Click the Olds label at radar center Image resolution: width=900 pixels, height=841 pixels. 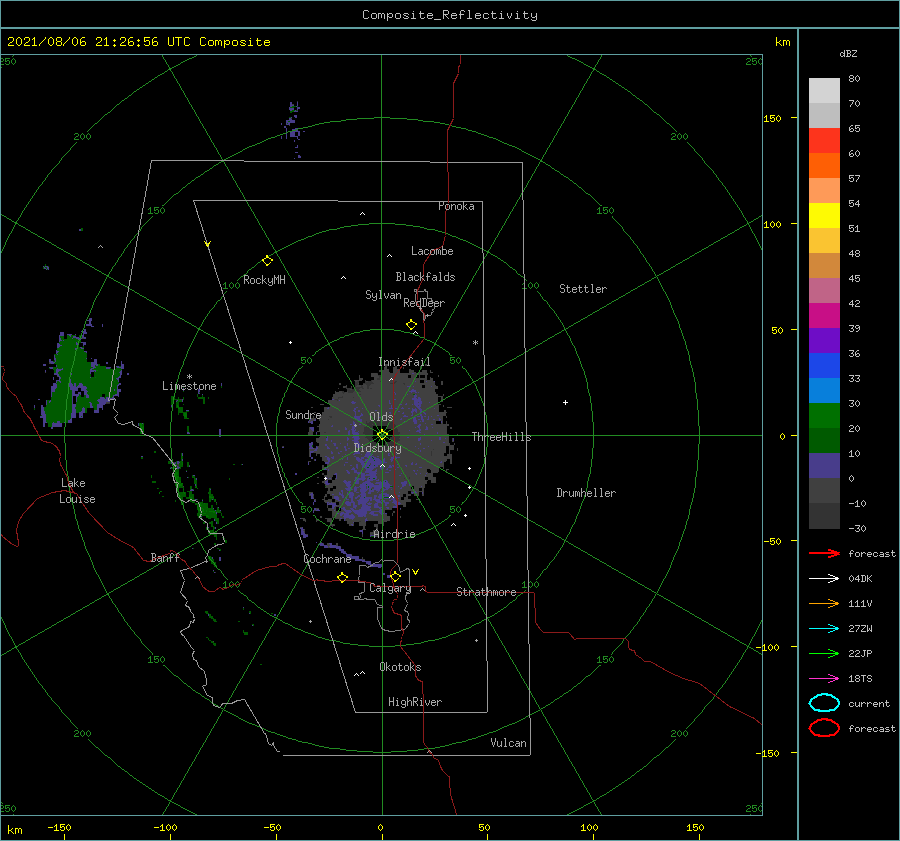click(x=381, y=417)
